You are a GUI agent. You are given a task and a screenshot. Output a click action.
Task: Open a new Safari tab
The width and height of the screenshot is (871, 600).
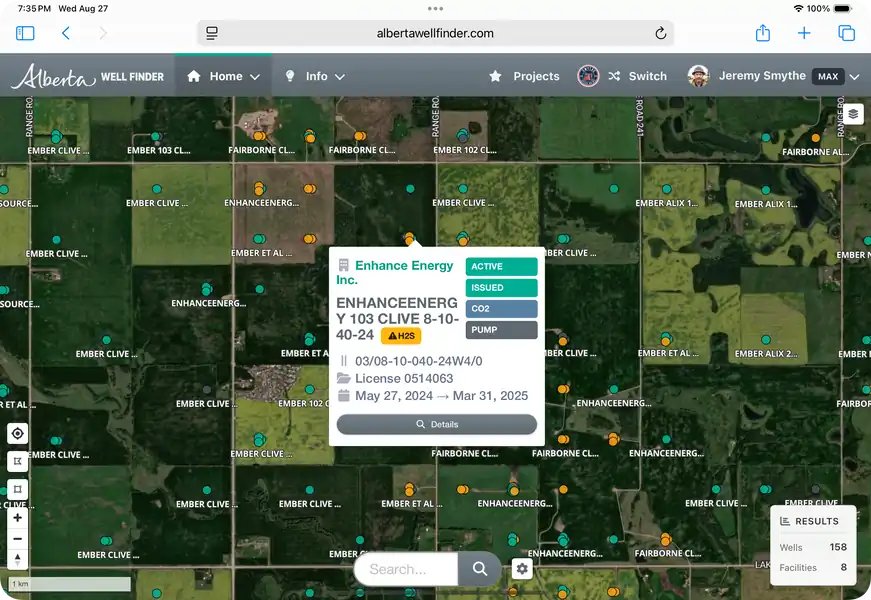(804, 33)
